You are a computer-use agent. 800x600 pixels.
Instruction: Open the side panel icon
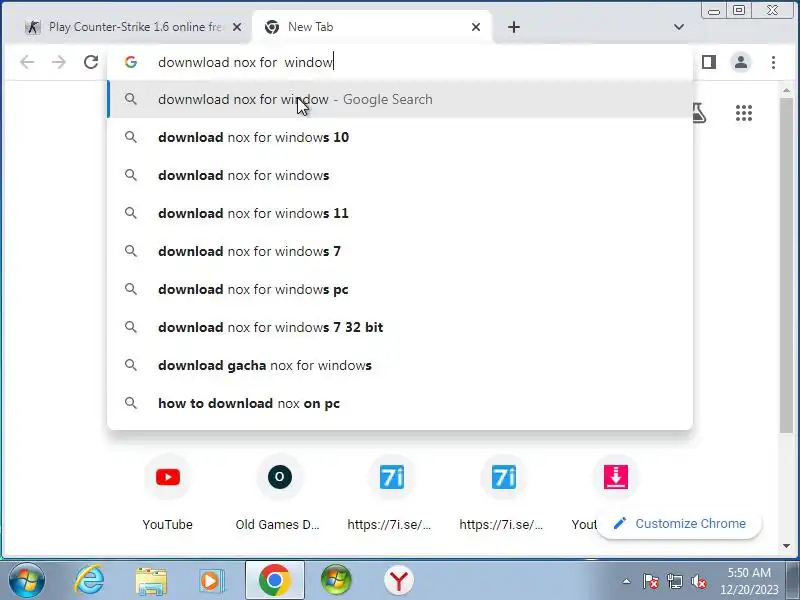(709, 62)
